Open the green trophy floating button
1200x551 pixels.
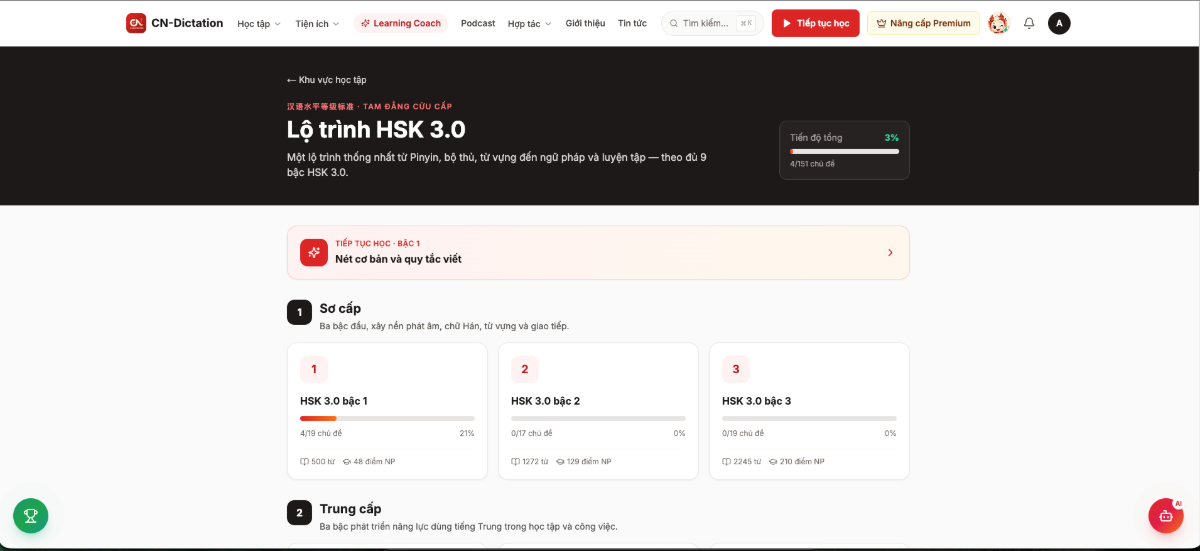[x=31, y=516]
